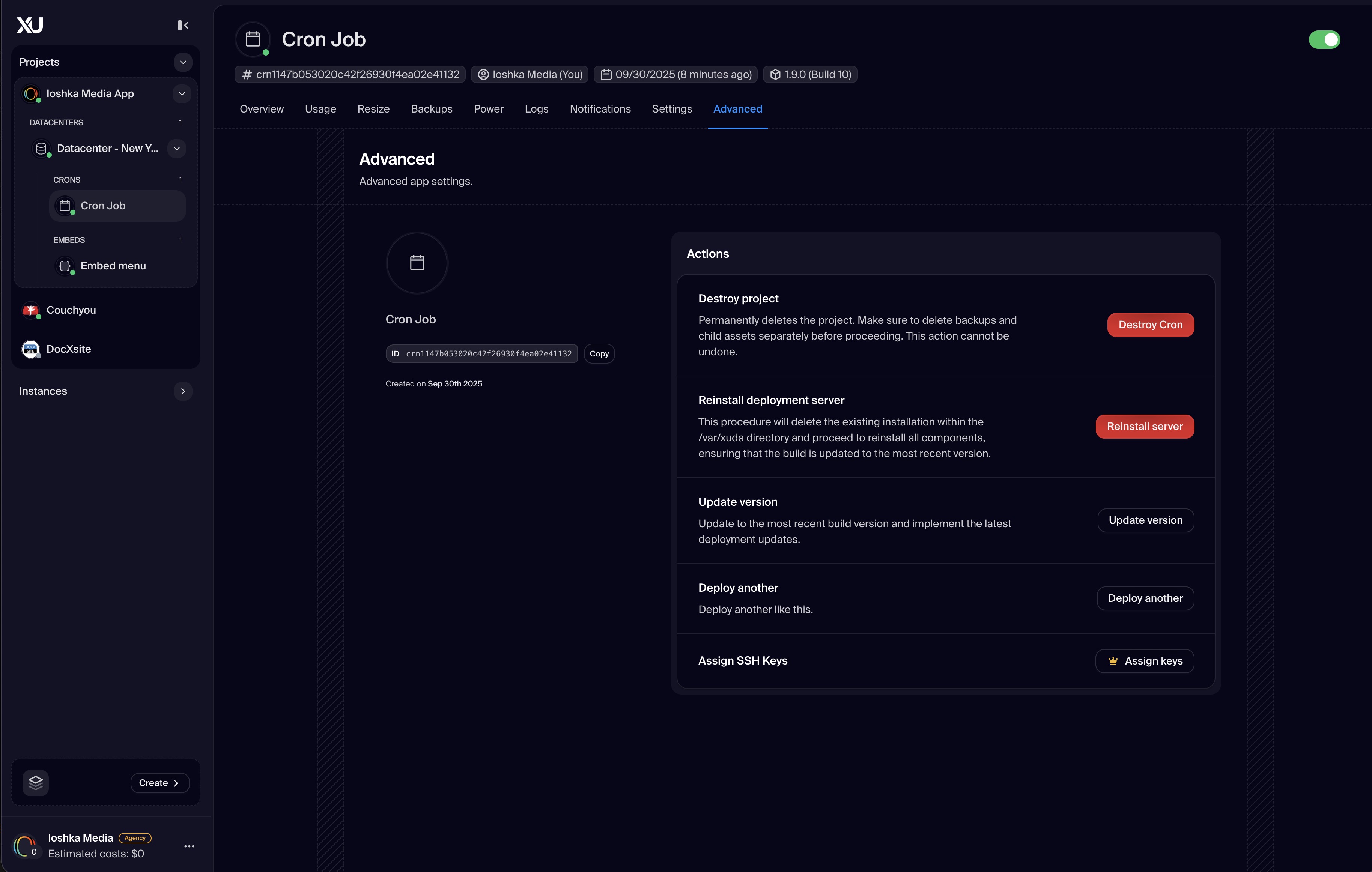
Task: Collapse Datacenter - New York chevron
Action: point(177,149)
